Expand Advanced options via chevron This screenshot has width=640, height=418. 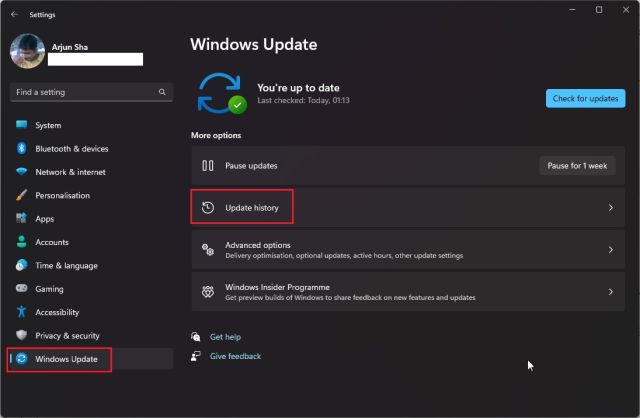click(611, 250)
